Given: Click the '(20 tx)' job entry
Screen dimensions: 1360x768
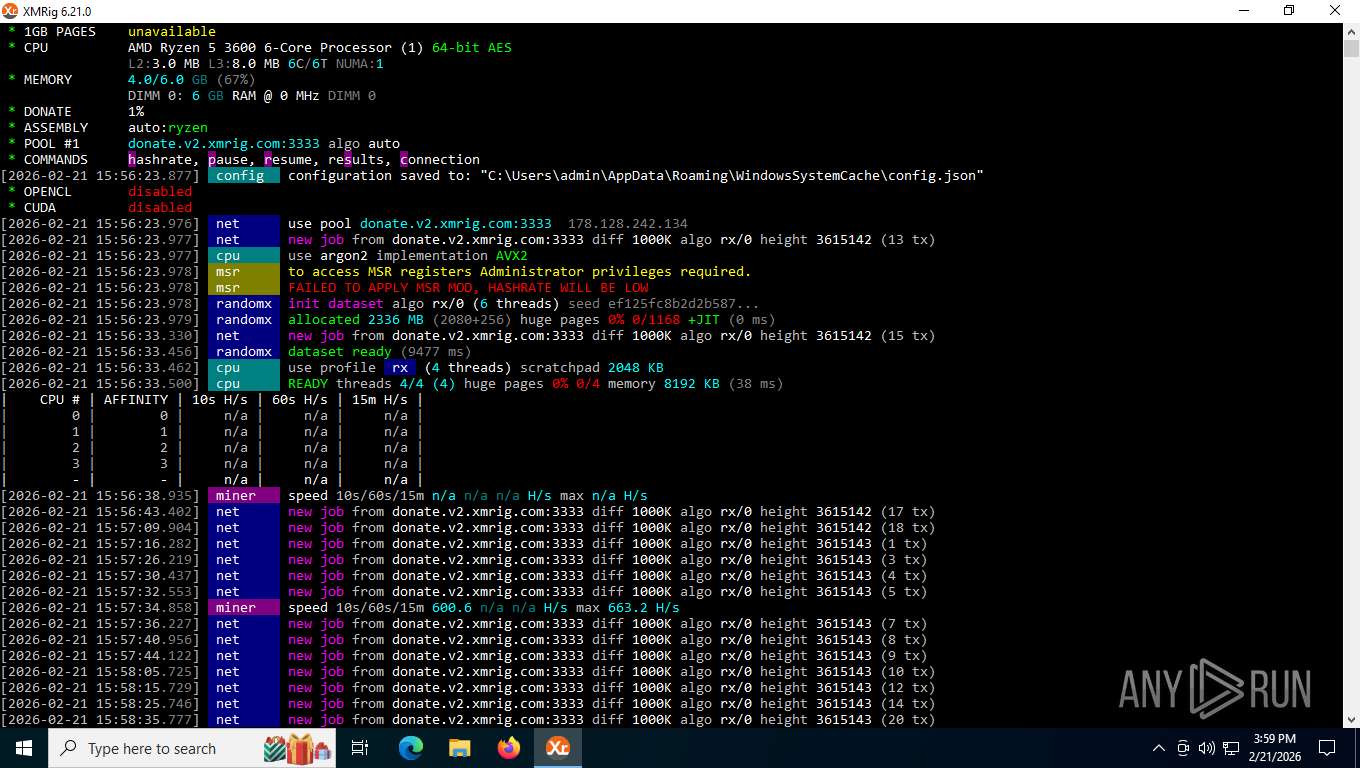Looking at the screenshot, I should point(907,719).
